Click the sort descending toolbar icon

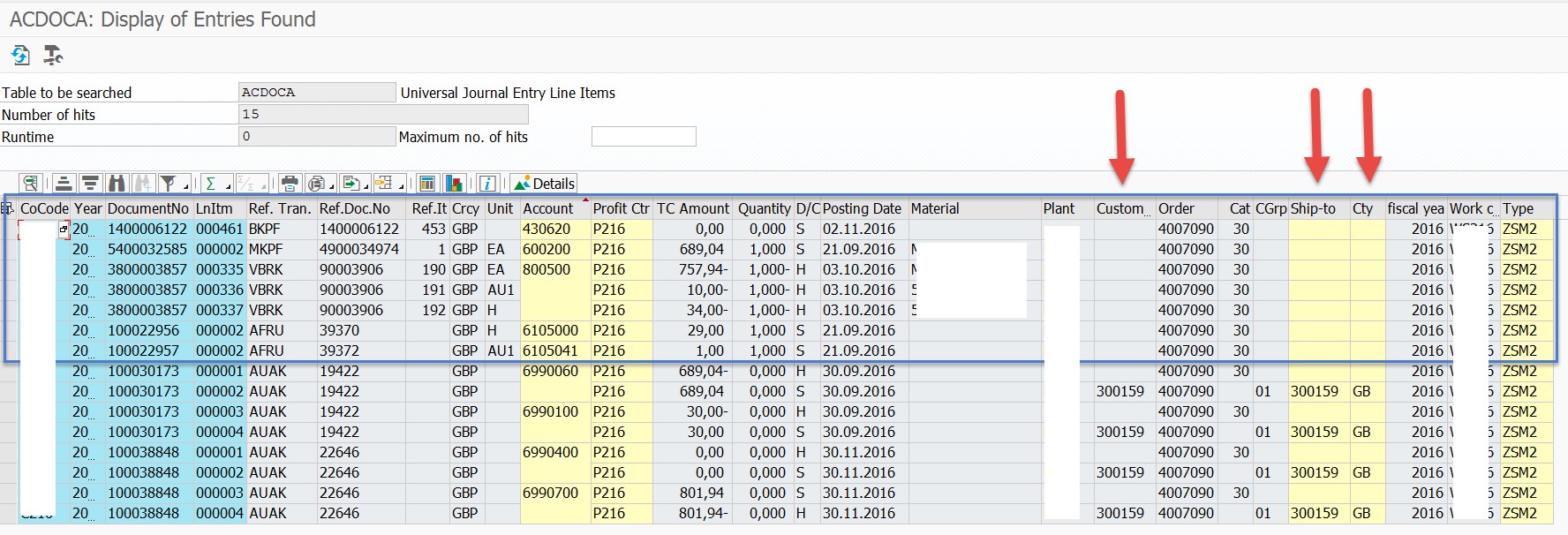(x=90, y=184)
